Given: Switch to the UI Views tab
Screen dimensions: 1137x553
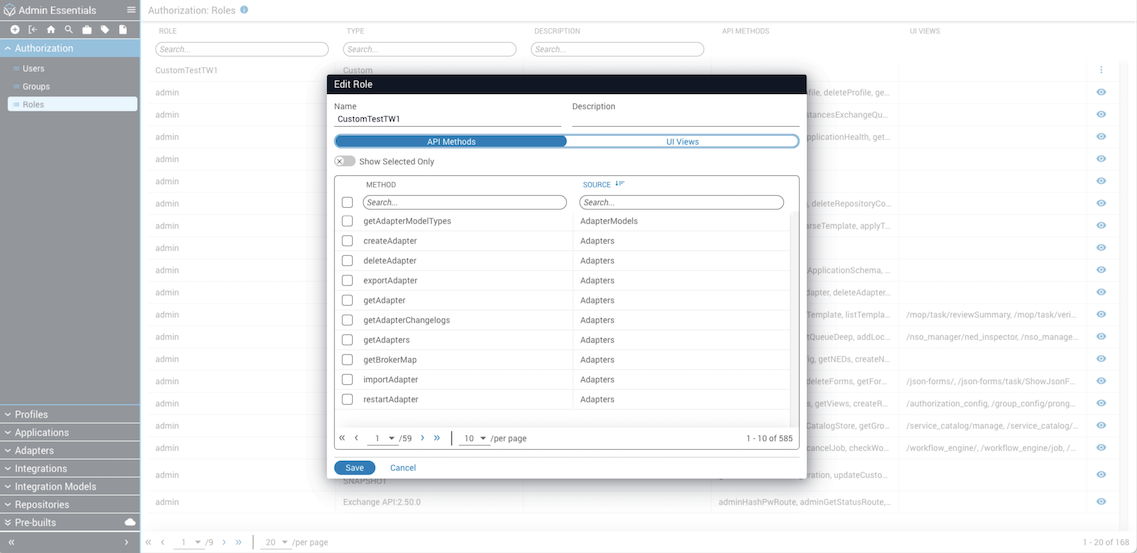Looking at the screenshot, I should point(682,142).
